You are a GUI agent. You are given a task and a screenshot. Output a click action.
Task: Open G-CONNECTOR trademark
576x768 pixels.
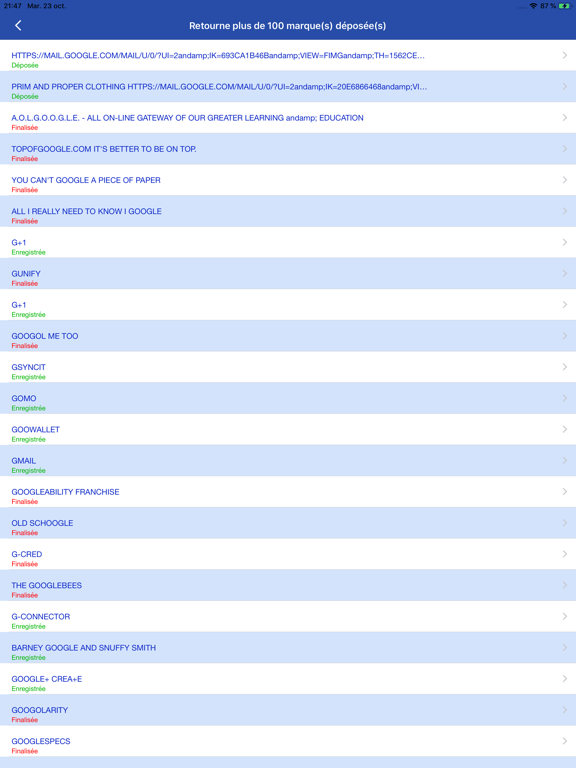pos(288,617)
